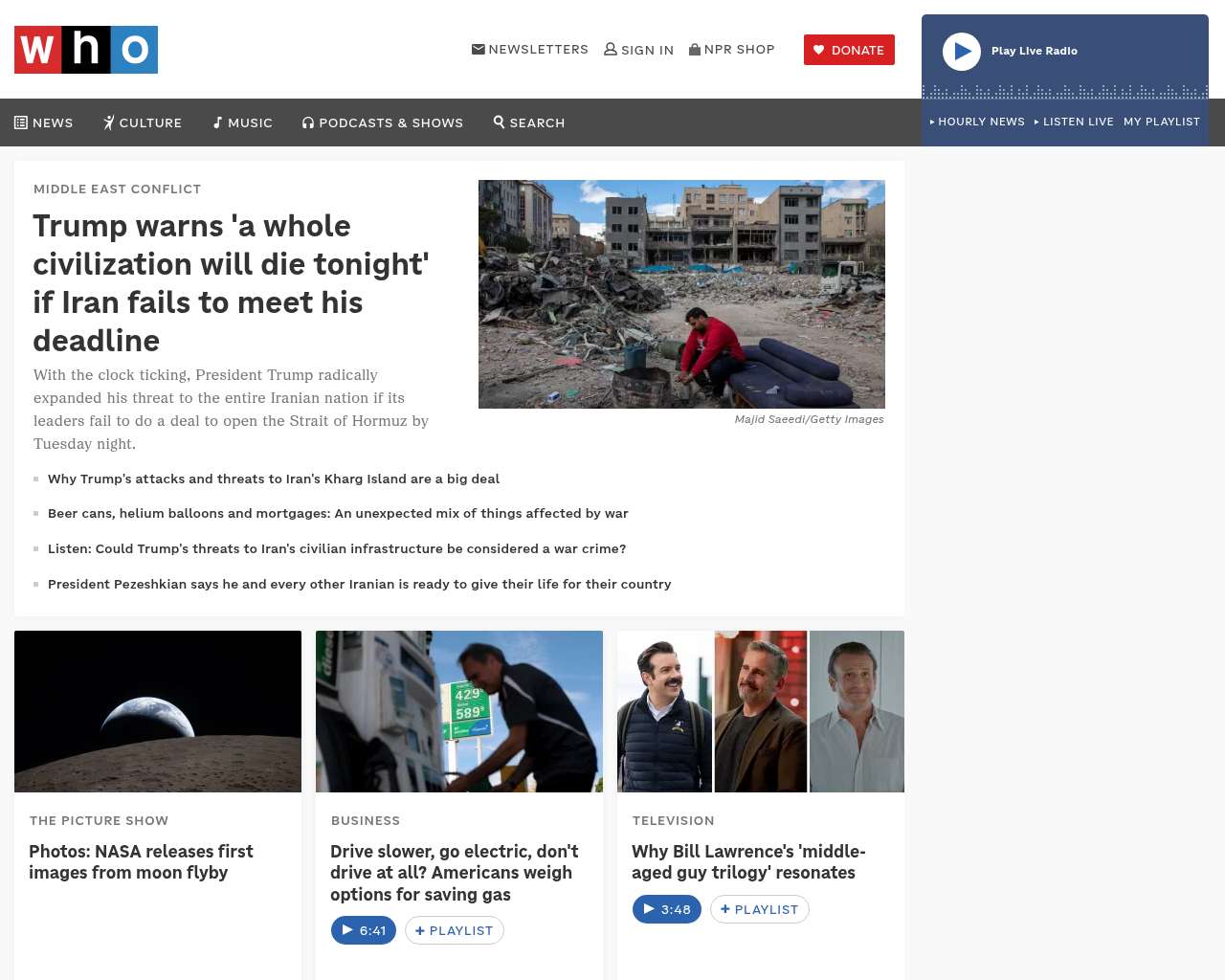Click the Play Live Radio button
This screenshot has height=980, width=1225.
[x=962, y=52]
